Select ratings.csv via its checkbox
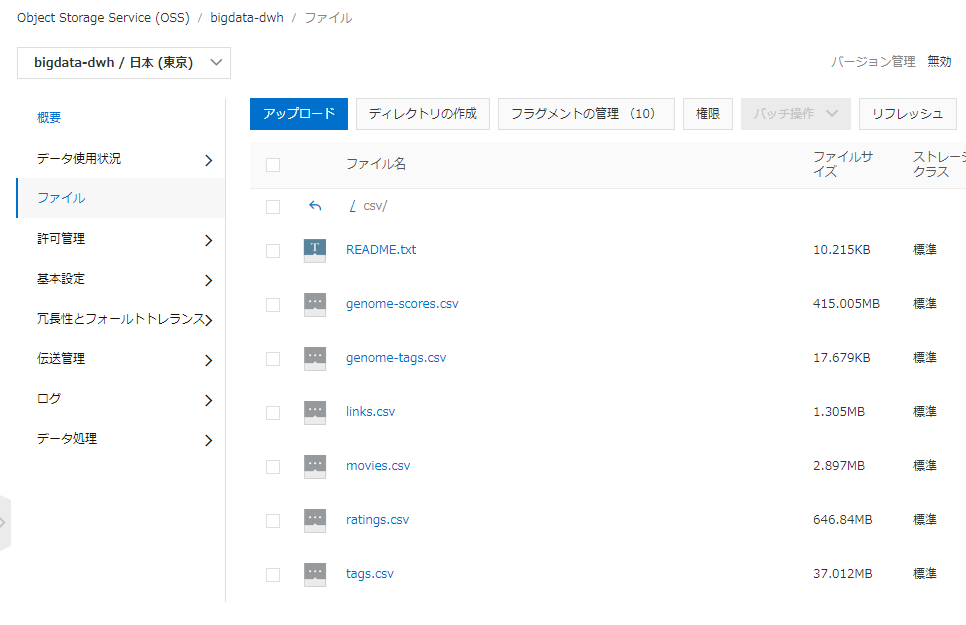The image size is (966, 625). click(x=273, y=521)
